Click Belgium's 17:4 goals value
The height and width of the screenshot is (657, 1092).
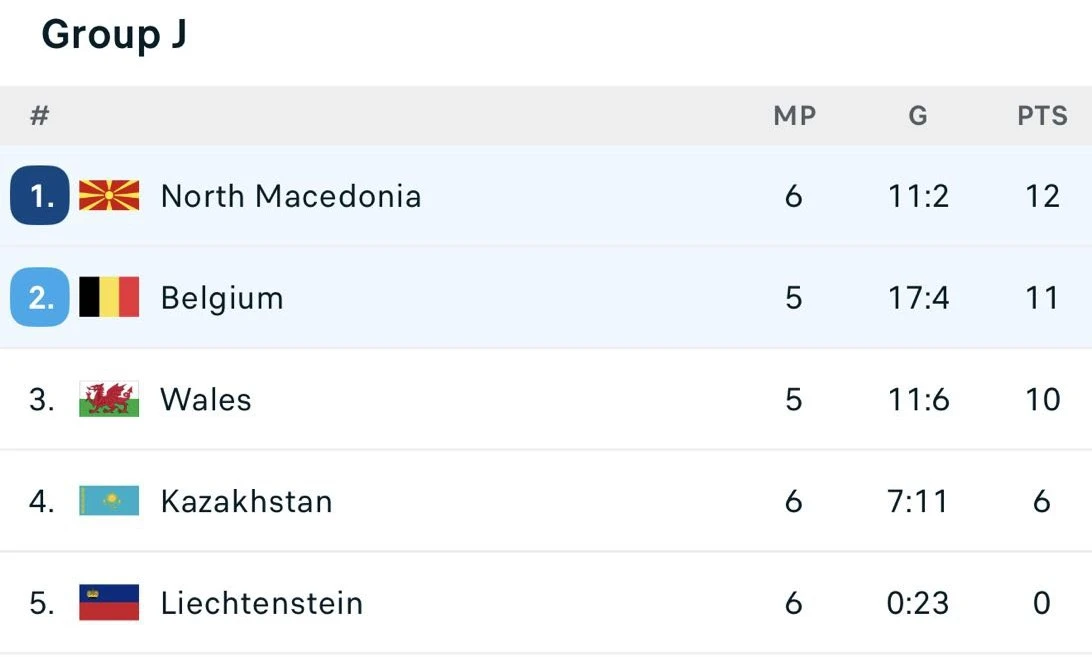coord(918,298)
